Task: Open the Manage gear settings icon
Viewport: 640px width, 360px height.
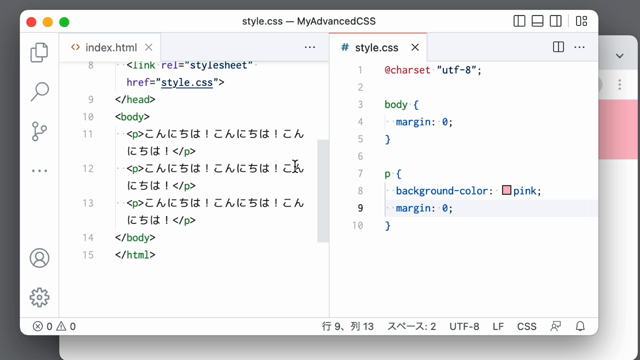Action: click(x=40, y=297)
